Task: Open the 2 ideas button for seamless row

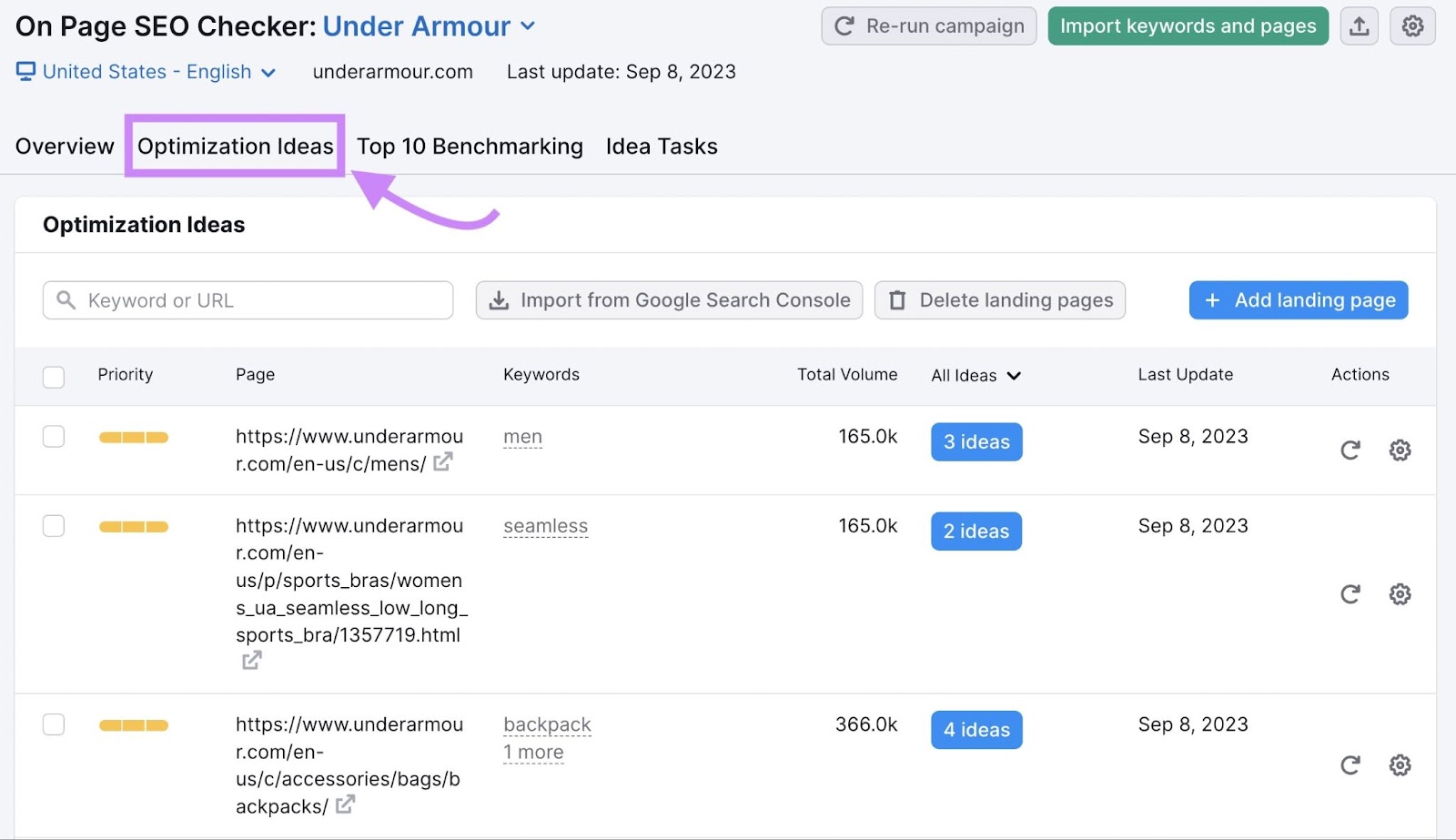Action: [x=976, y=531]
